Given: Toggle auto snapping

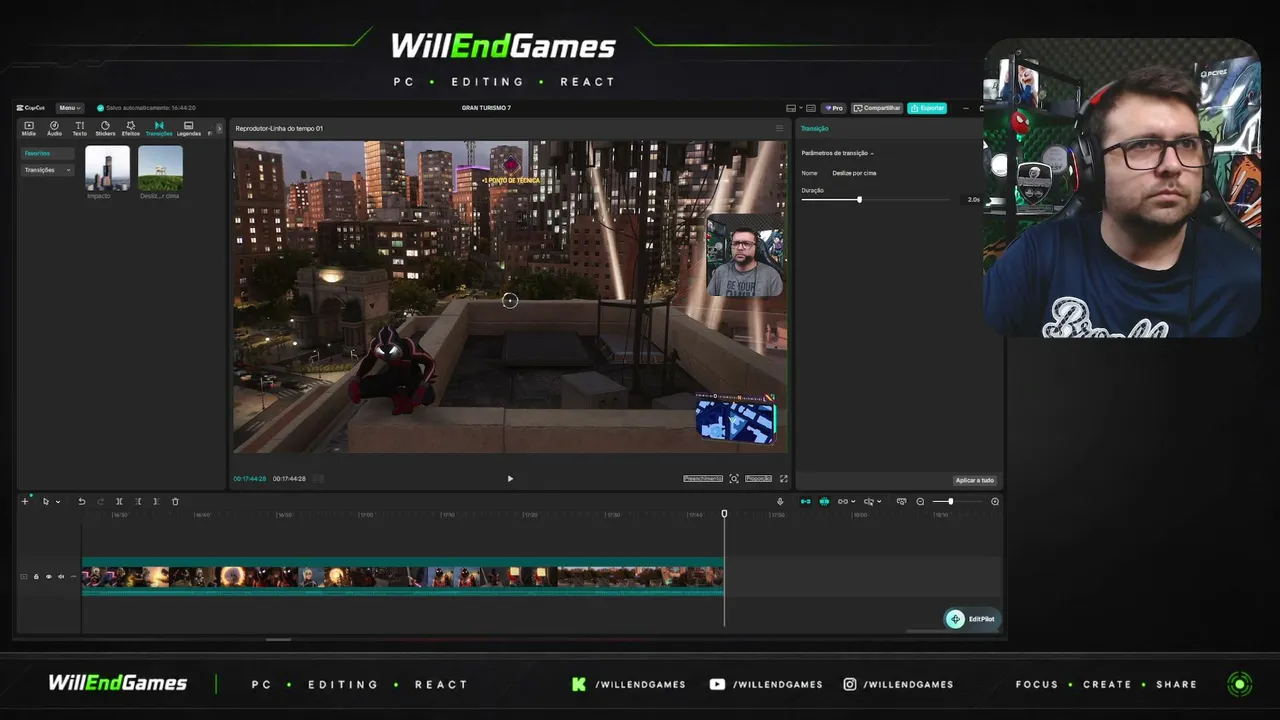Looking at the screenshot, I should (x=824, y=502).
